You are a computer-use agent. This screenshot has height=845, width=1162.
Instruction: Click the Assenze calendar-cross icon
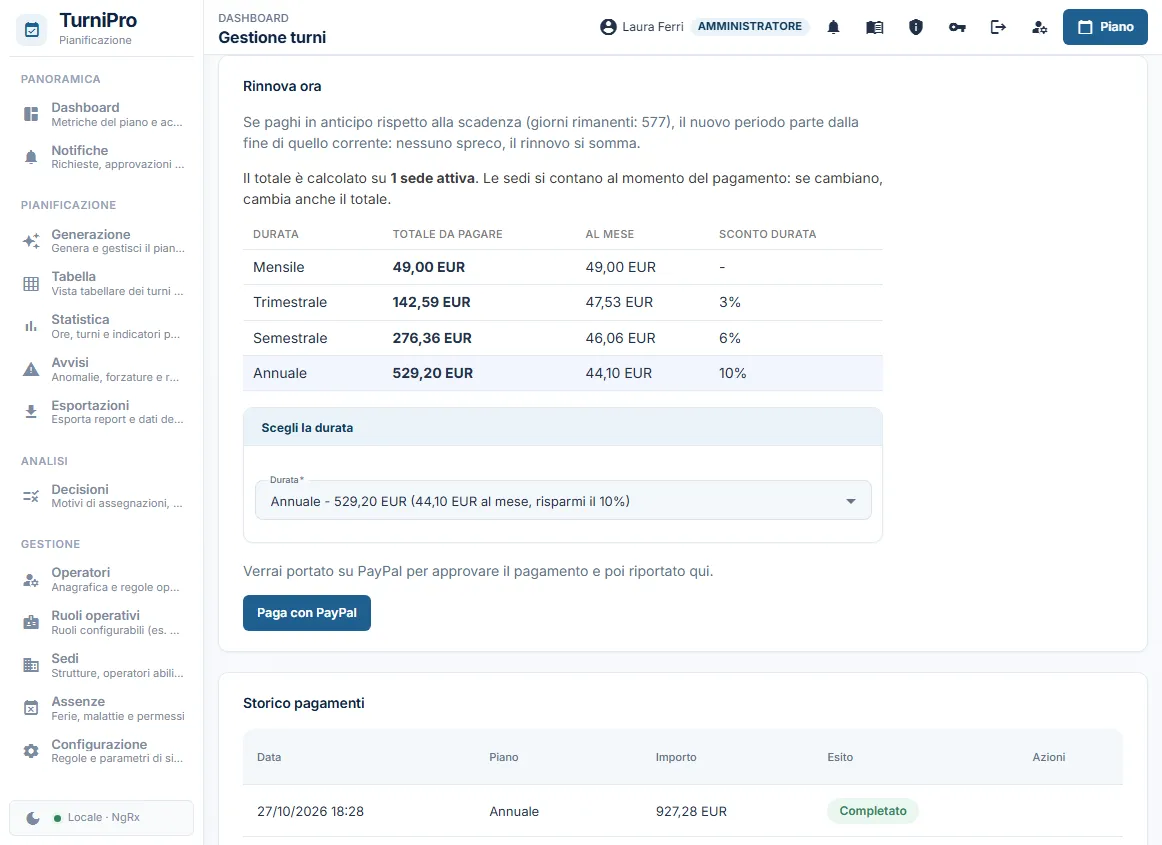(x=31, y=708)
